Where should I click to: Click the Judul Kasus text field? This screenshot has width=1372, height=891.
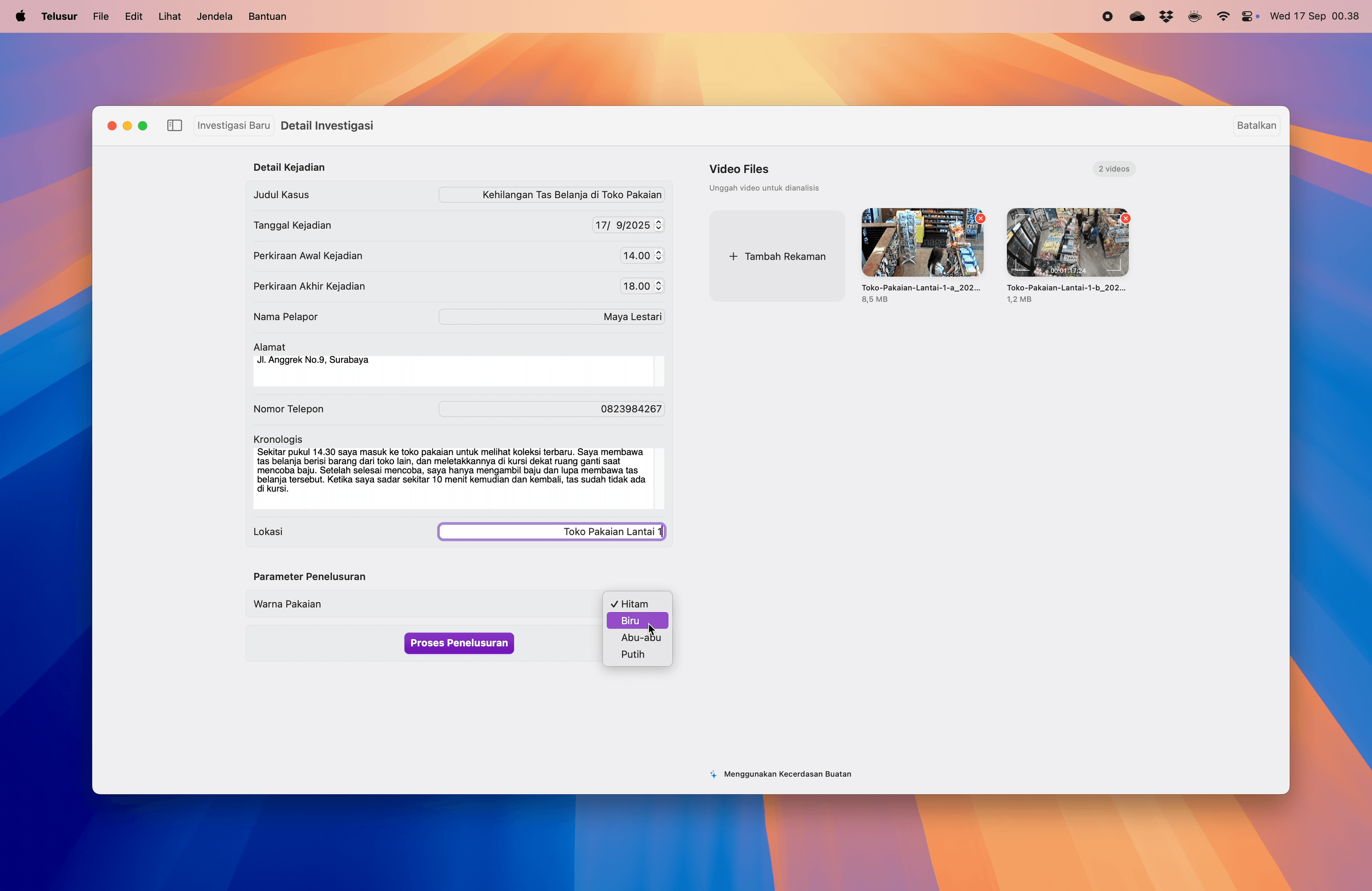pyautogui.click(x=552, y=195)
